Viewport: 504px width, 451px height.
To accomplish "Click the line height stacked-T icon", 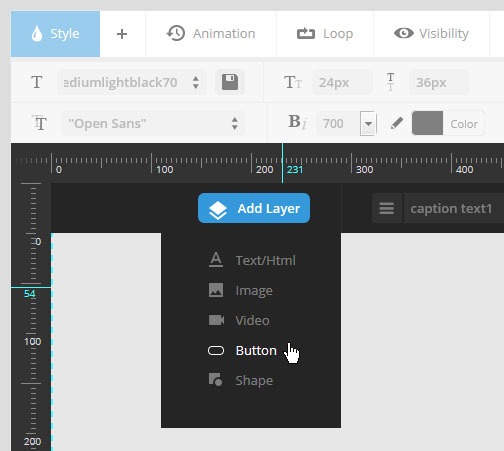I will 391,82.
